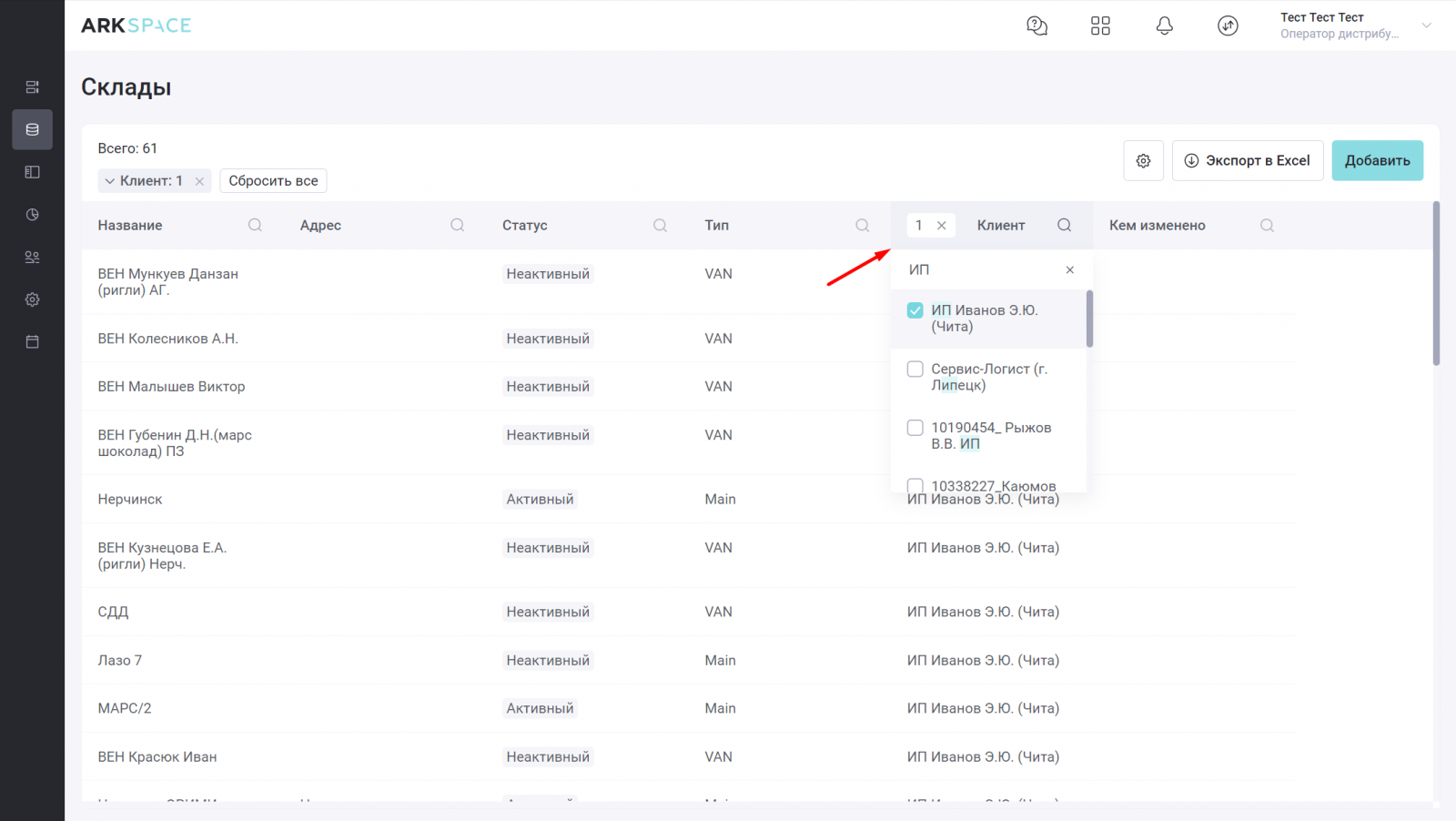Click Активный status in МАРС/2 row
Screen dimensions: 1456x821
pos(540,709)
